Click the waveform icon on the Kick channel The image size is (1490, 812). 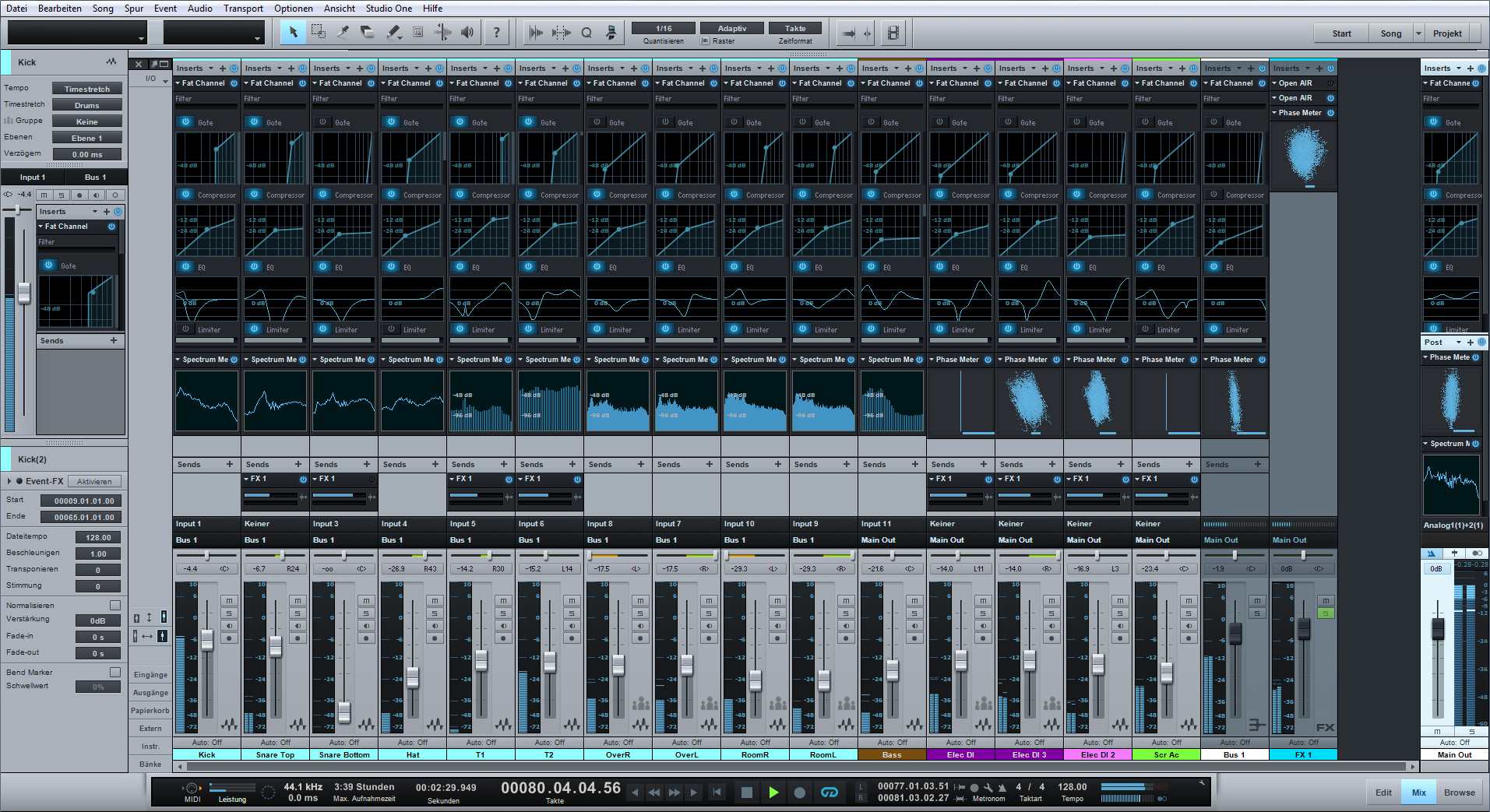tap(229, 724)
